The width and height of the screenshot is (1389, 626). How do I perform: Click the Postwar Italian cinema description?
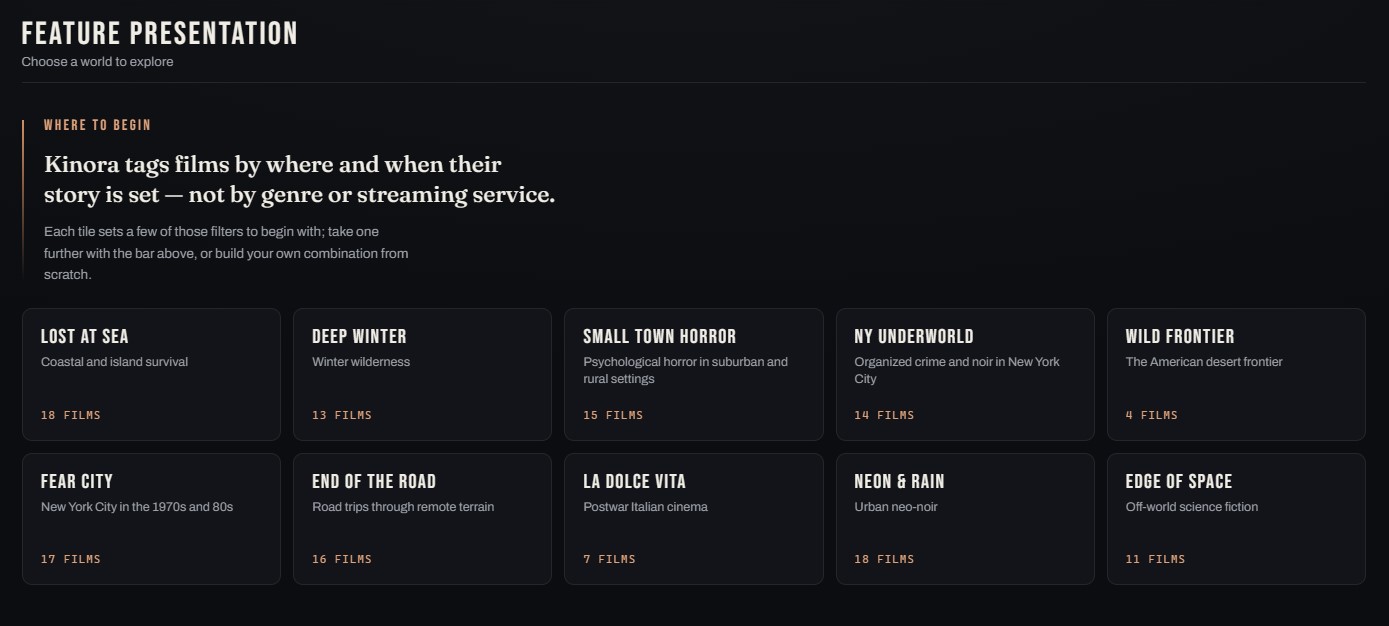pyautogui.click(x=646, y=507)
